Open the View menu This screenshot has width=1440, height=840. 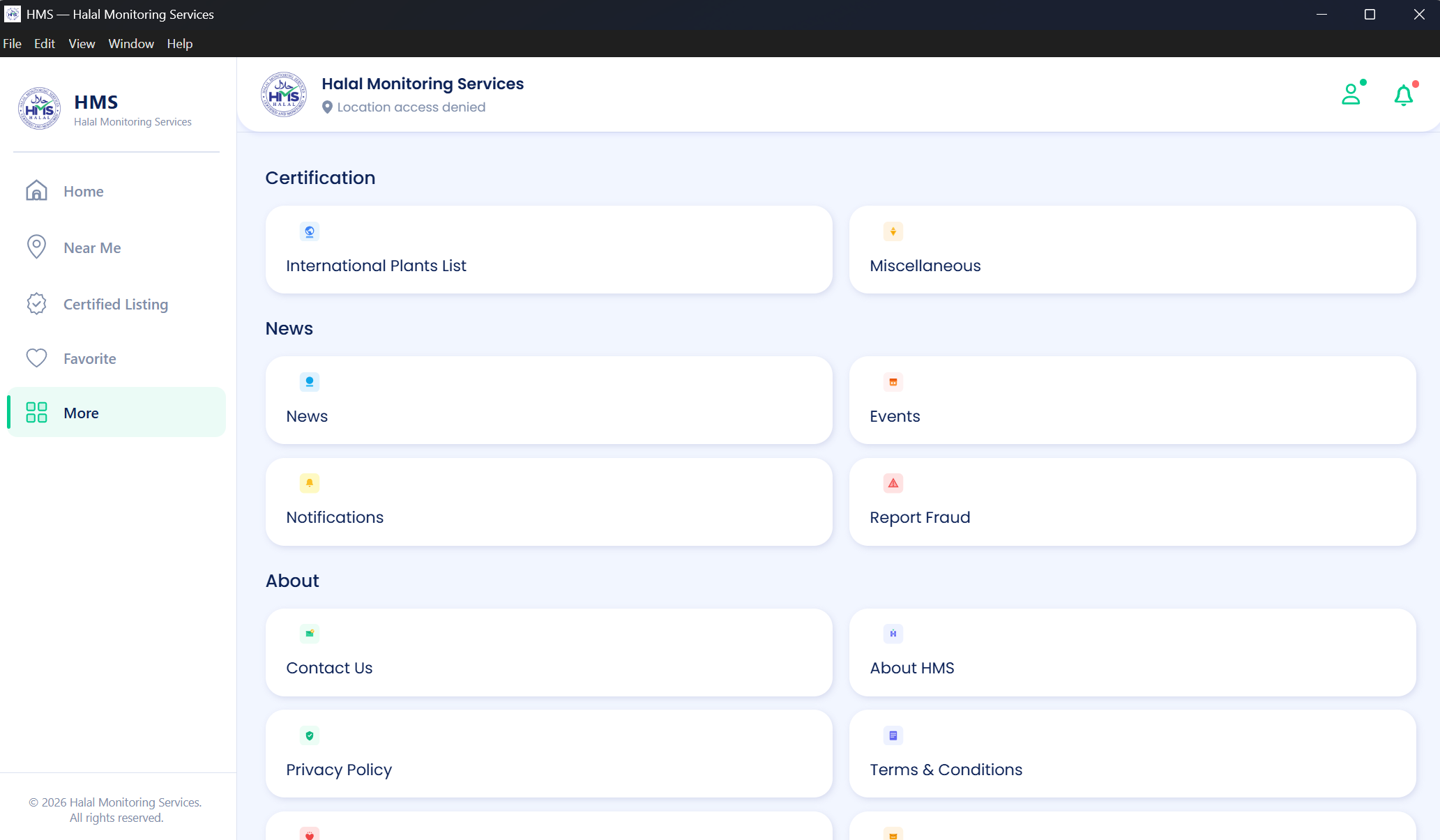pyautogui.click(x=82, y=43)
